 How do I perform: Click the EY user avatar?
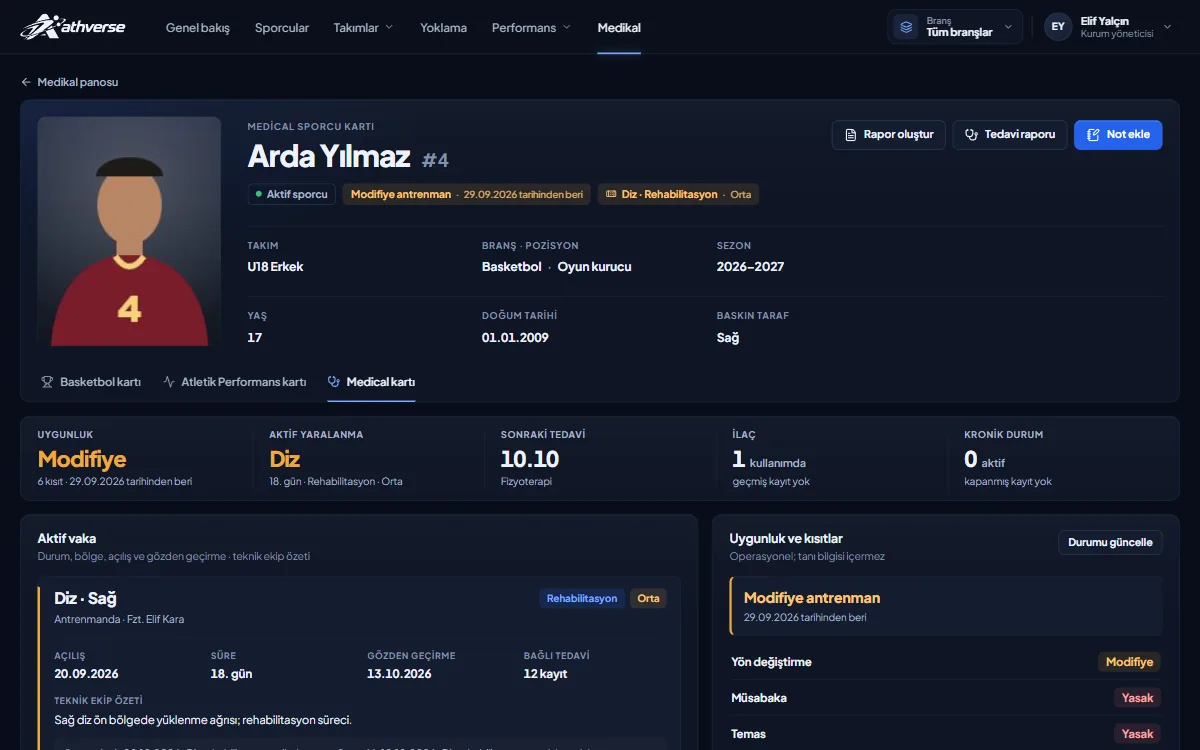[1058, 27]
